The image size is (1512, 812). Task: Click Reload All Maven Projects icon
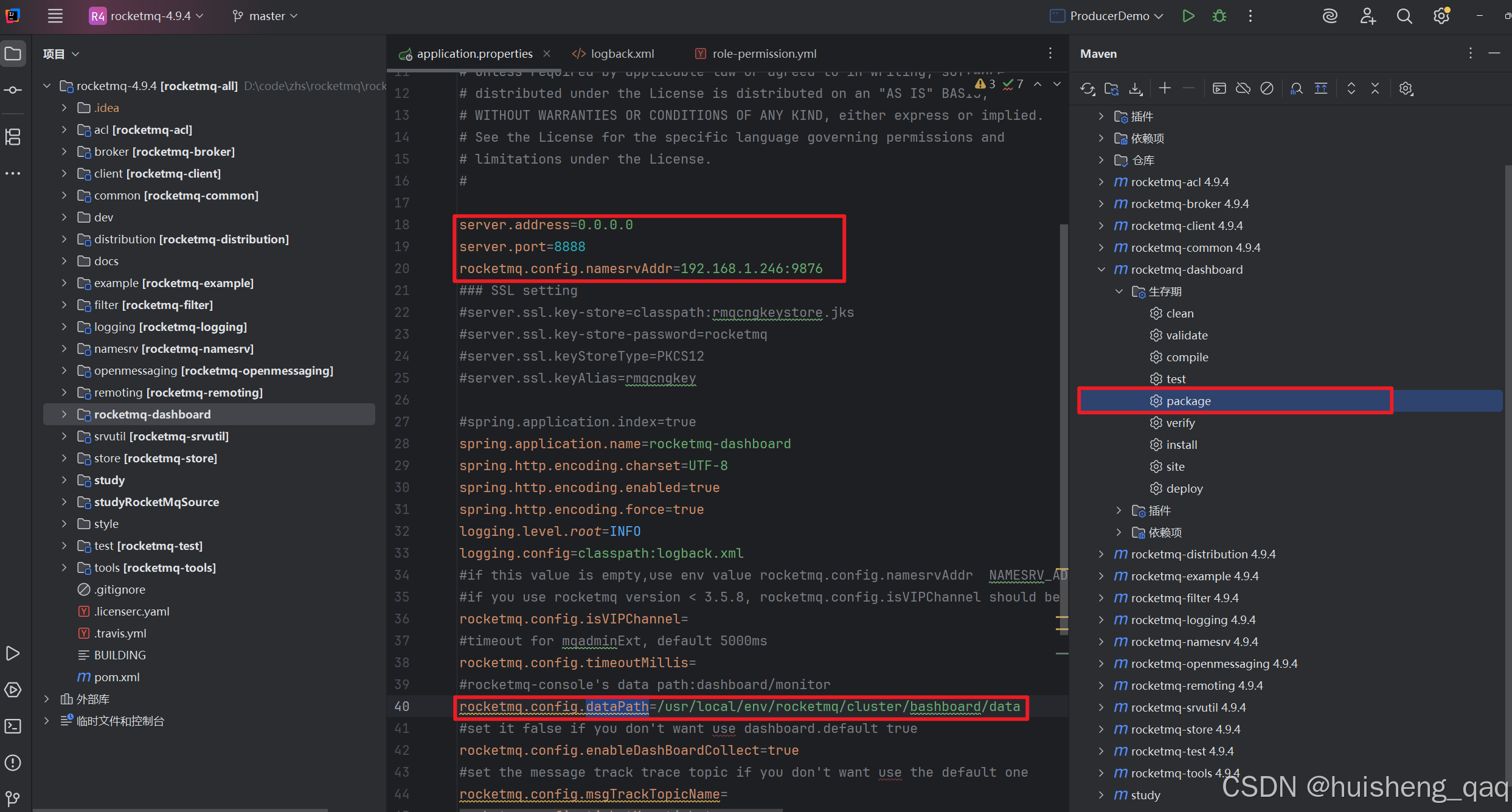[x=1087, y=89]
